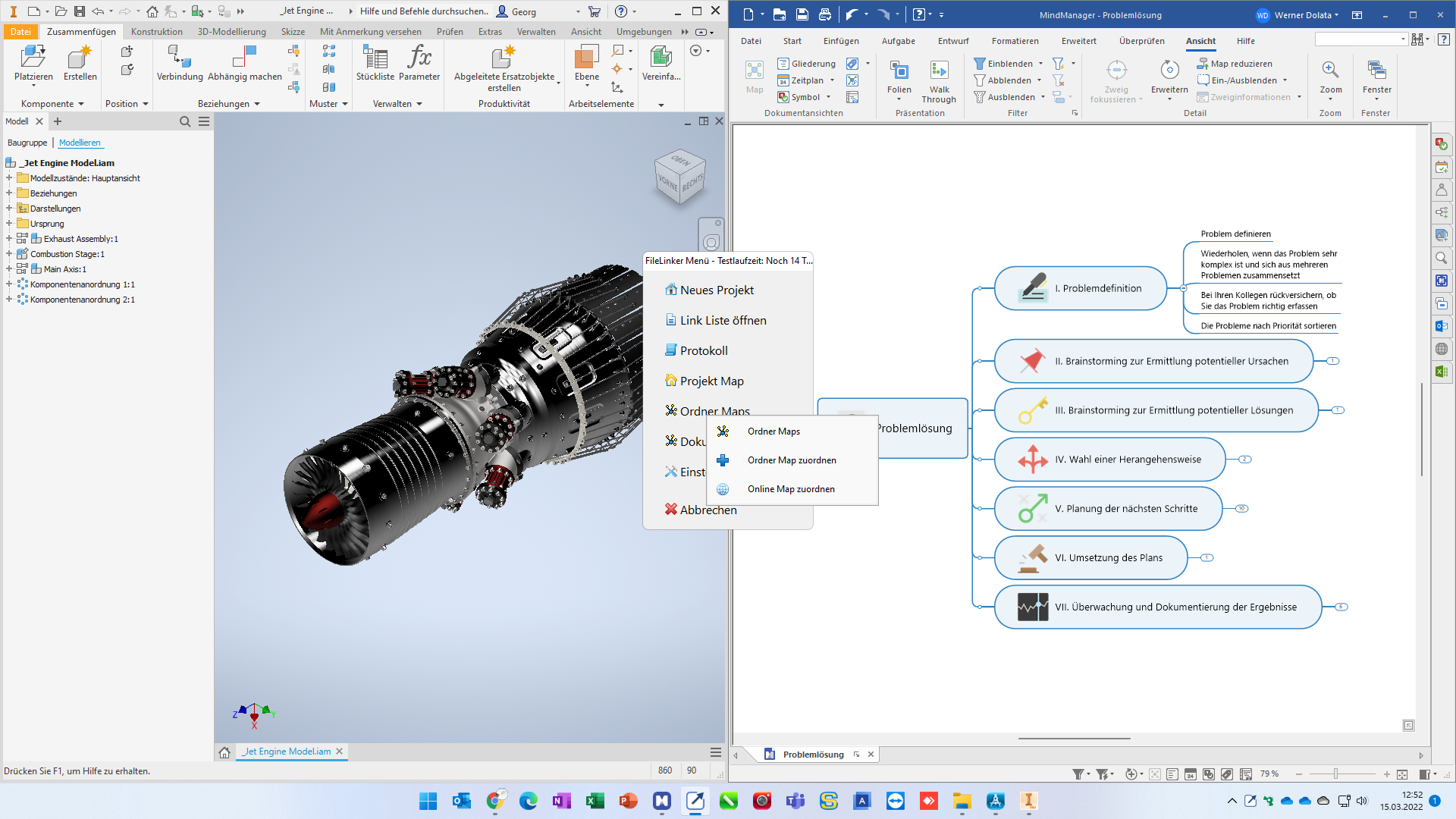Click zoom out minus in MindManager status bar

[1299, 774]
